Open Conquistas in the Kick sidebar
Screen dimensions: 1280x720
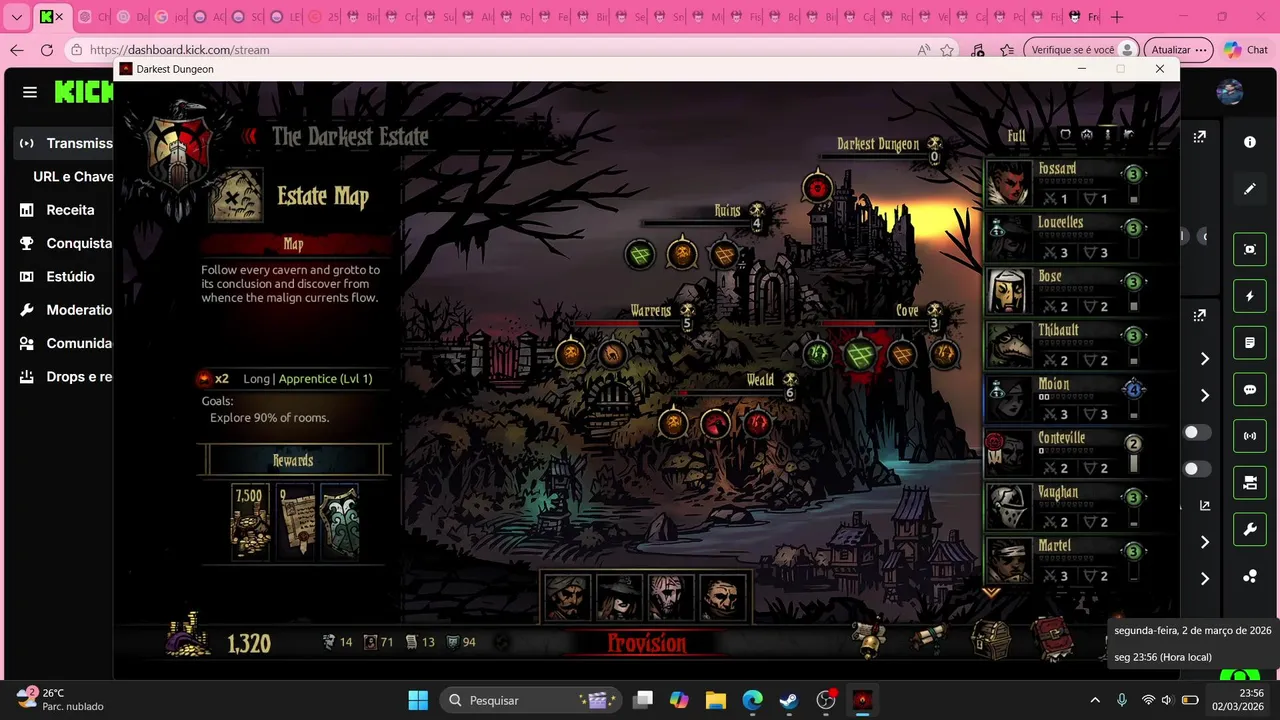tap(64, 243)
